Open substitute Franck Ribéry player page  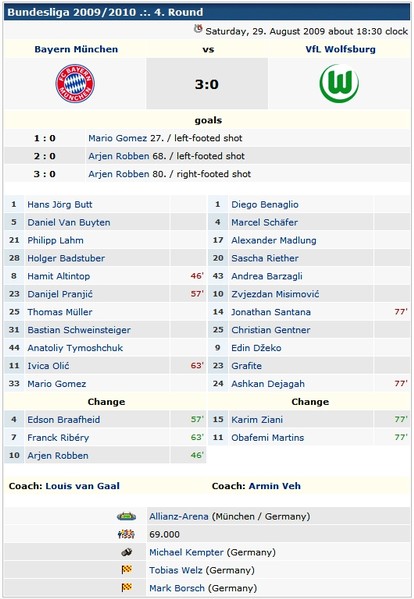click(x=58, y=438)
